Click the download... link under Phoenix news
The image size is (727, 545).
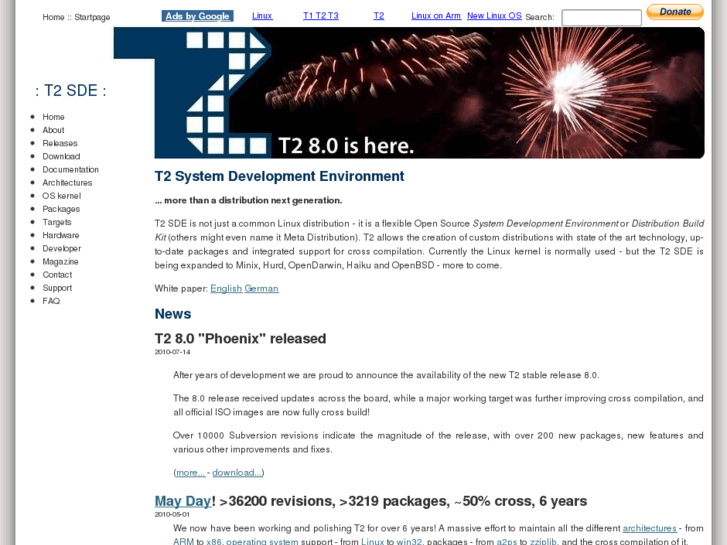pos(237,472)
